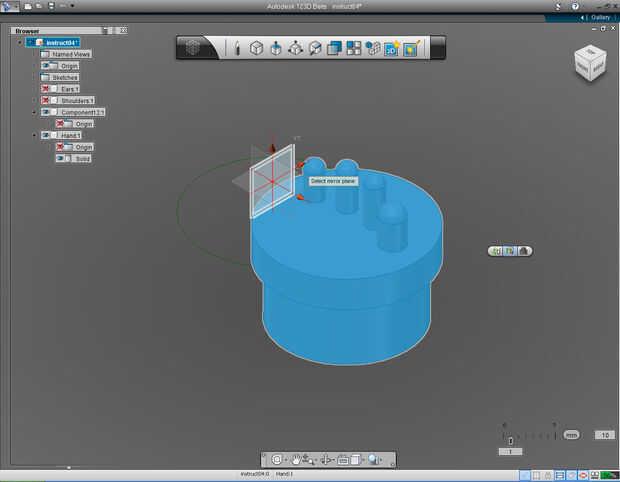Click the mm units button
The image size is (620, 482).
coord(571,435)
